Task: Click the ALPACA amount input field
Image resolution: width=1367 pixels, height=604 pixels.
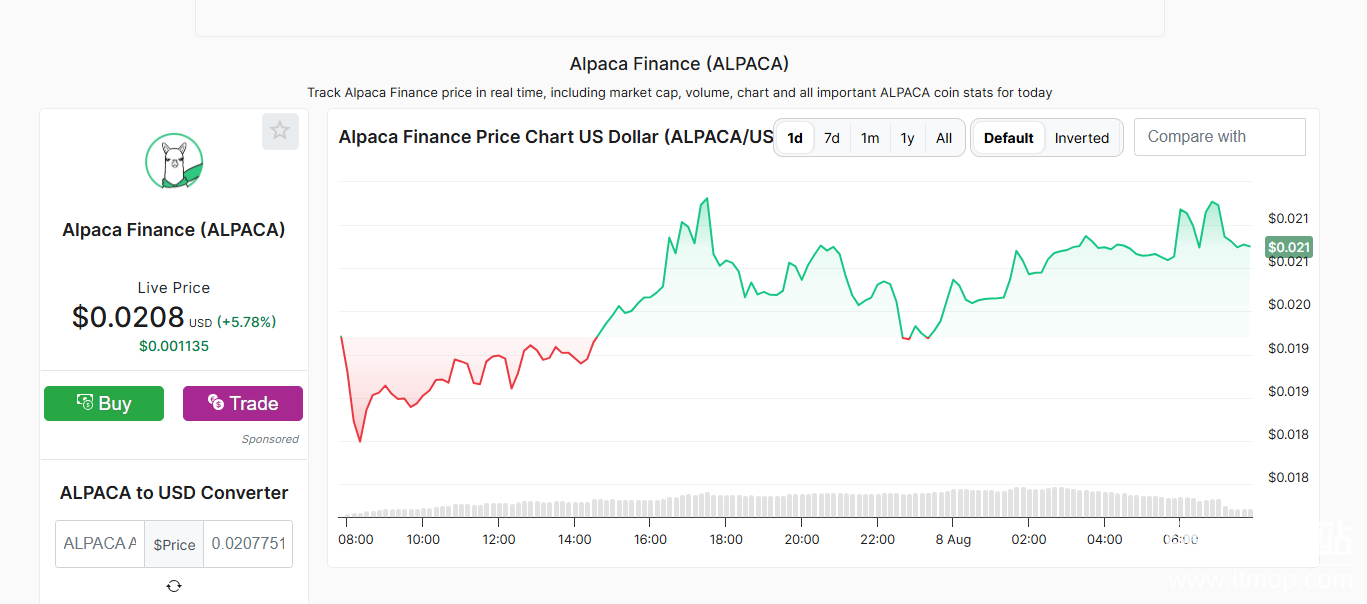Action: coord(100,544)
